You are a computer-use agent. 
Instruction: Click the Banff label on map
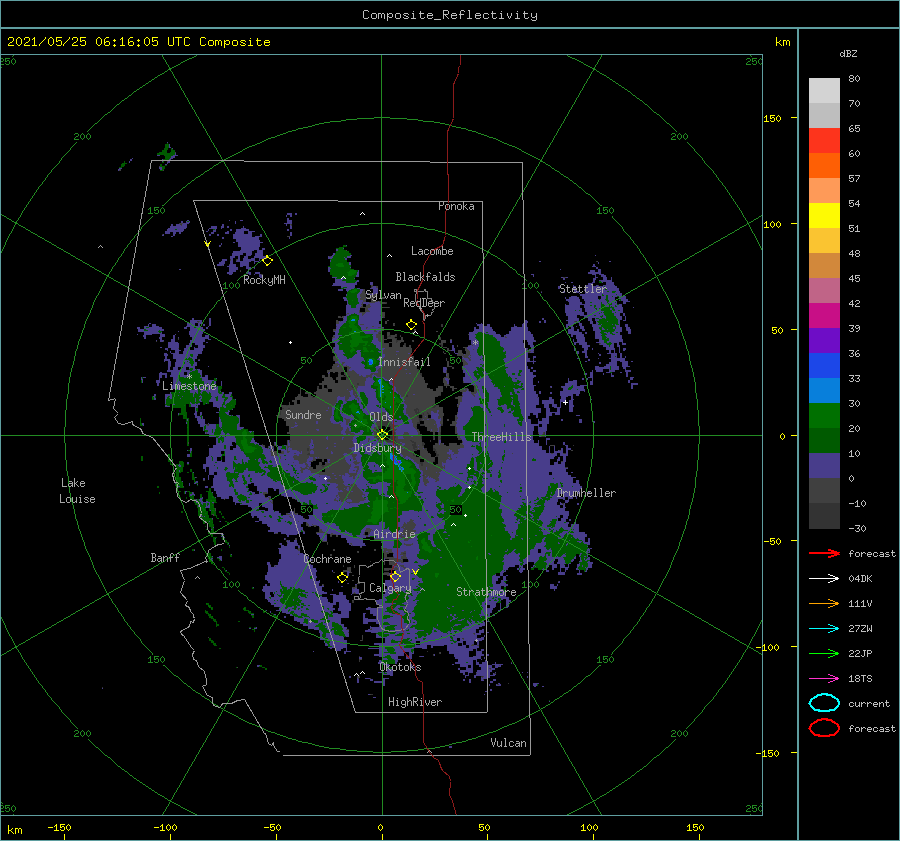(x=165, y=558)
